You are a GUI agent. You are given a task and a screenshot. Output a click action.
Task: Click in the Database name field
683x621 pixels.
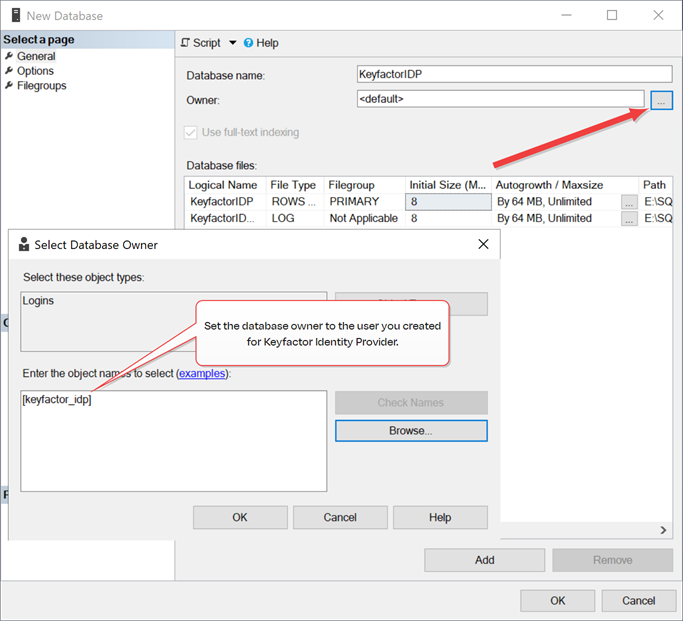coord(514,74)
